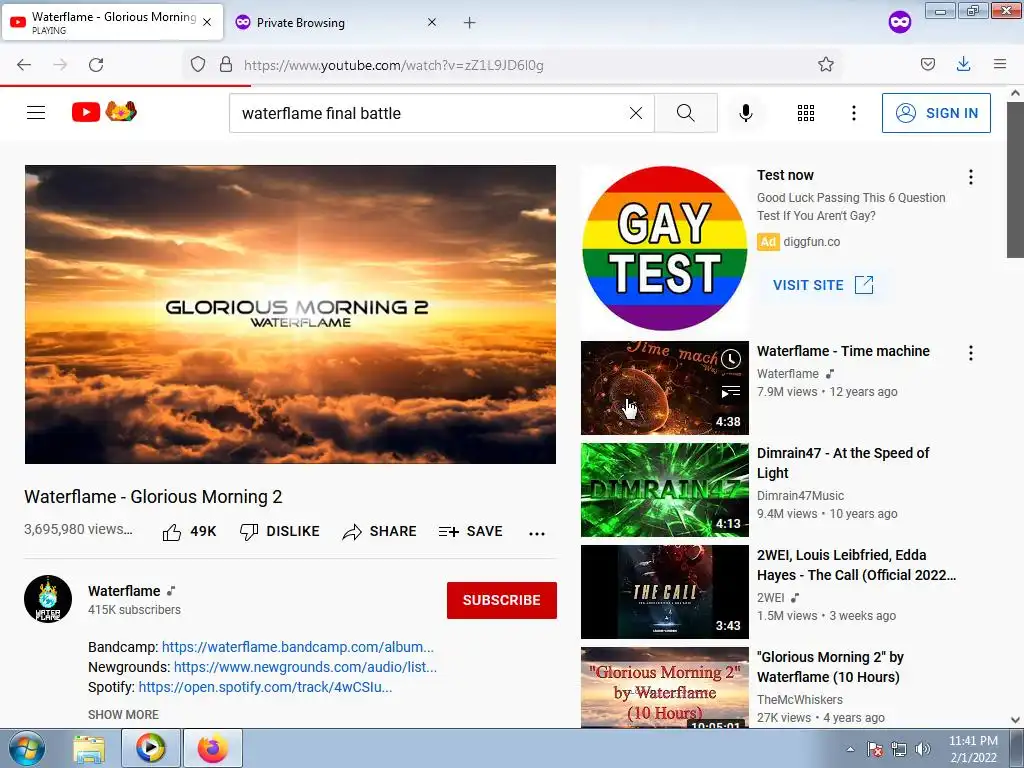
Task: Click the 3,695,980 views text
Action: tap(78, 530)
